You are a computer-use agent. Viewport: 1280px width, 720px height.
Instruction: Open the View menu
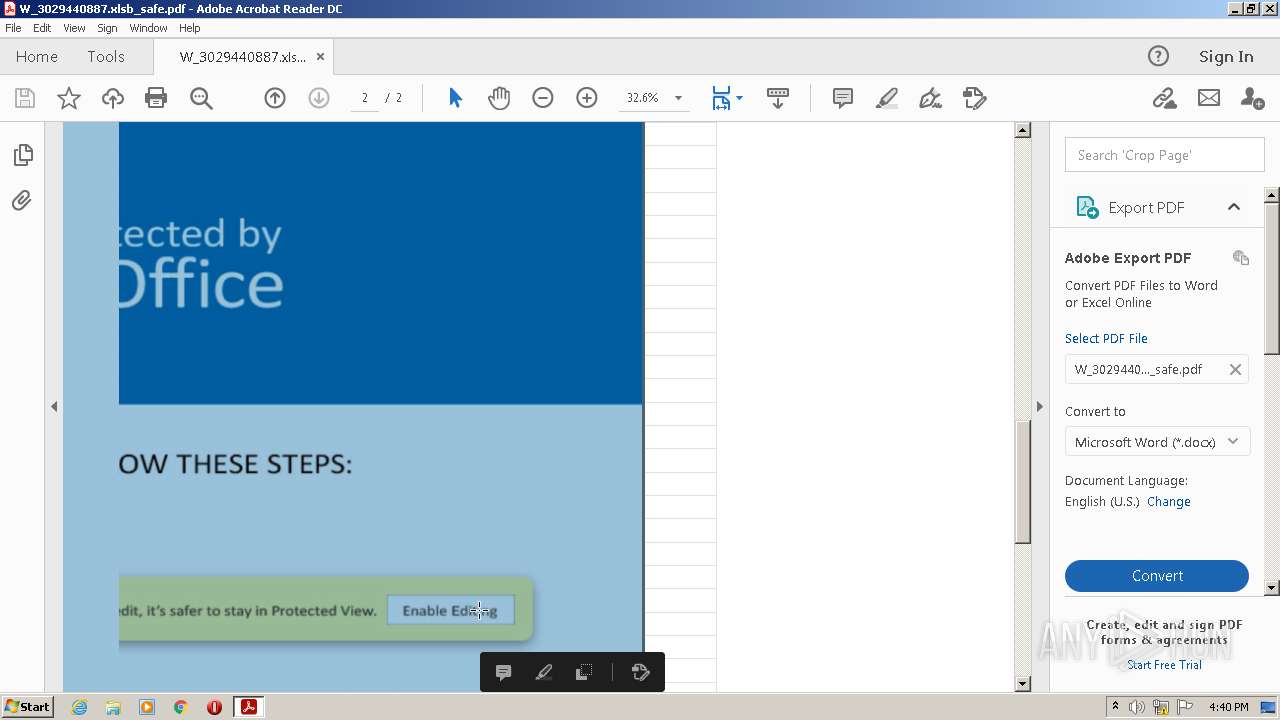[x=74, y=28]
